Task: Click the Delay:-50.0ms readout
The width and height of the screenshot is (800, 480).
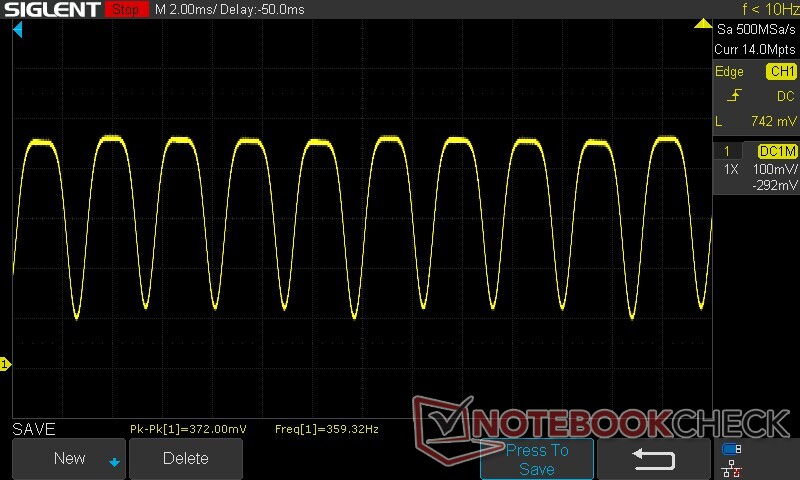Action: [262, 10]
